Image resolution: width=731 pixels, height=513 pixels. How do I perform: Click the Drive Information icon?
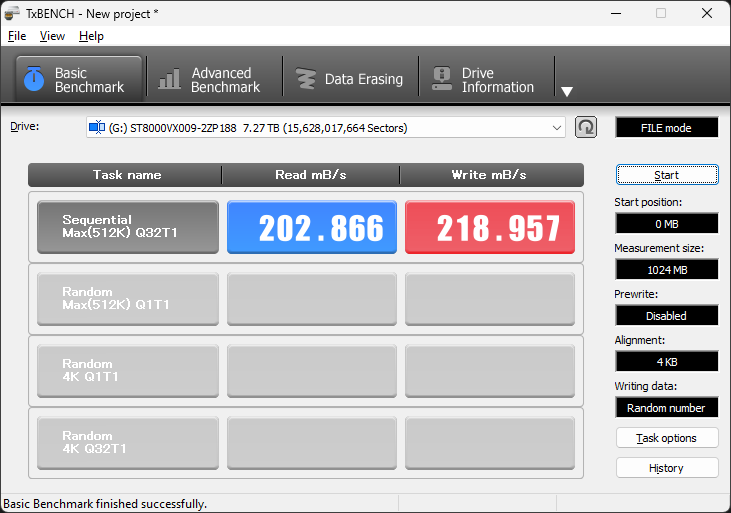(440, 79)
